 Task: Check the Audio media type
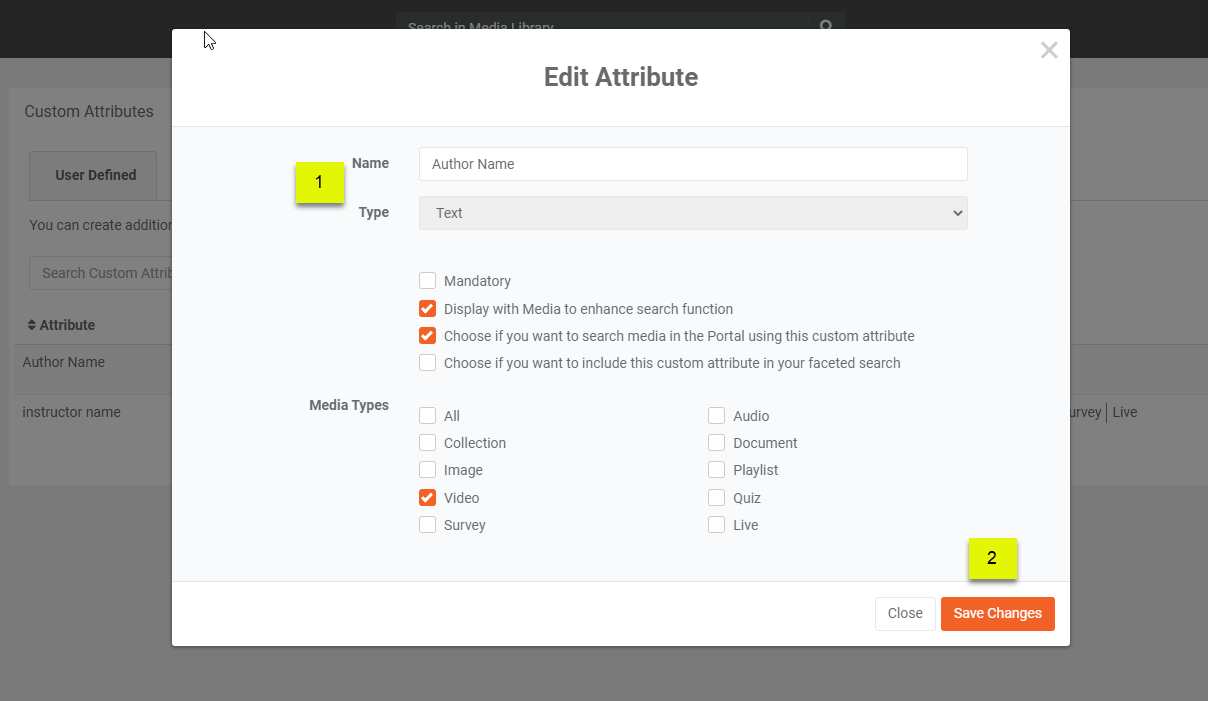pyautogui.click(x=717, y=416)
